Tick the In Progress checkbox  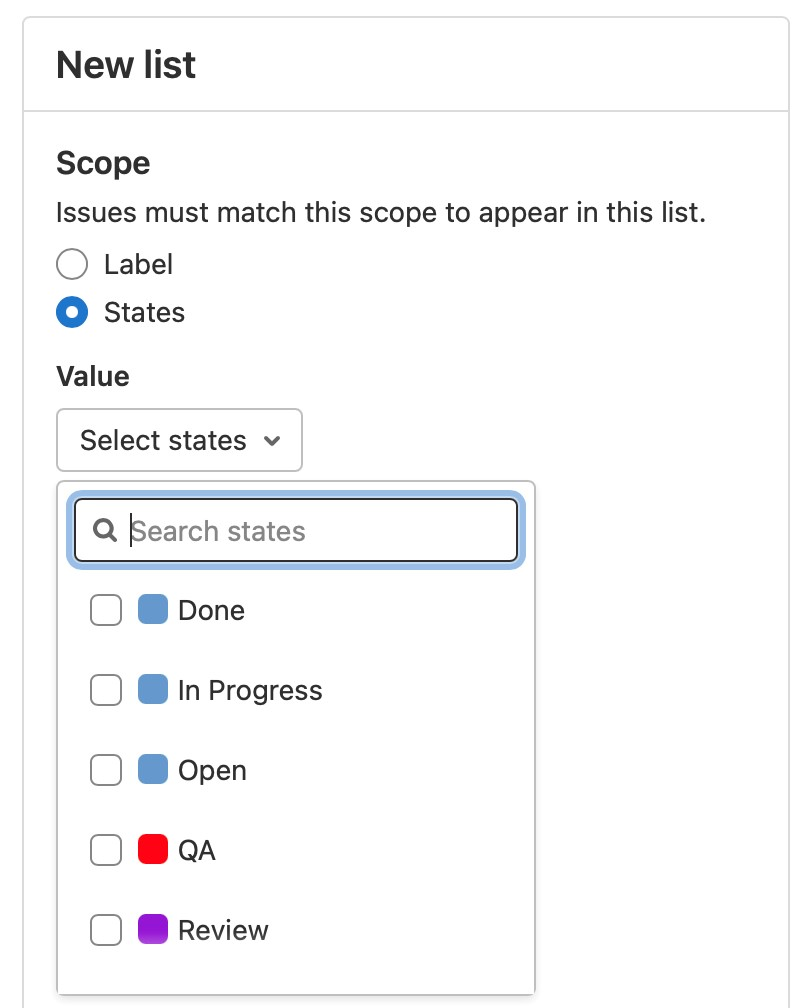coord(106,690)
